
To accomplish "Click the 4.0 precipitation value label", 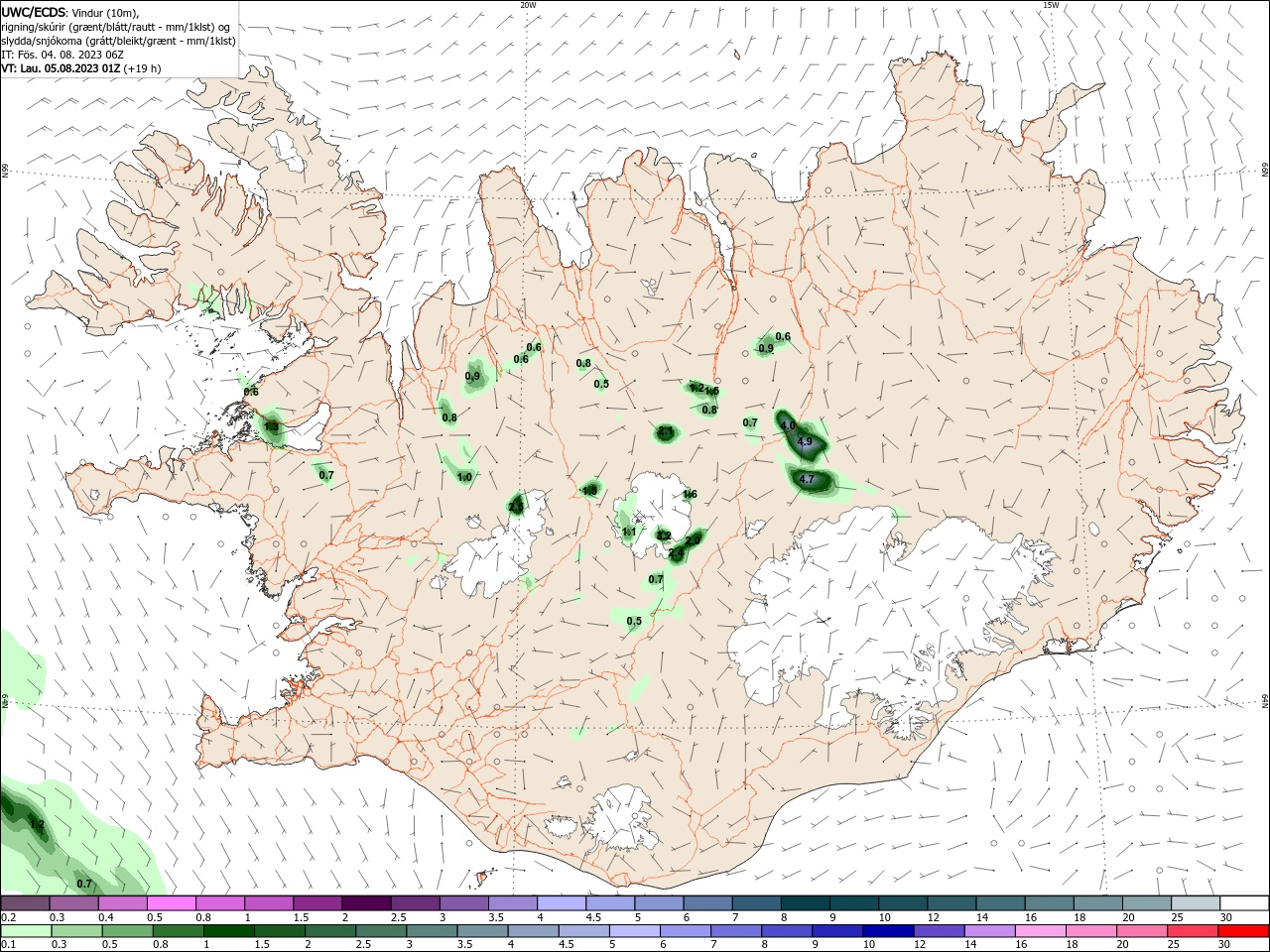I will click(788, 425).
